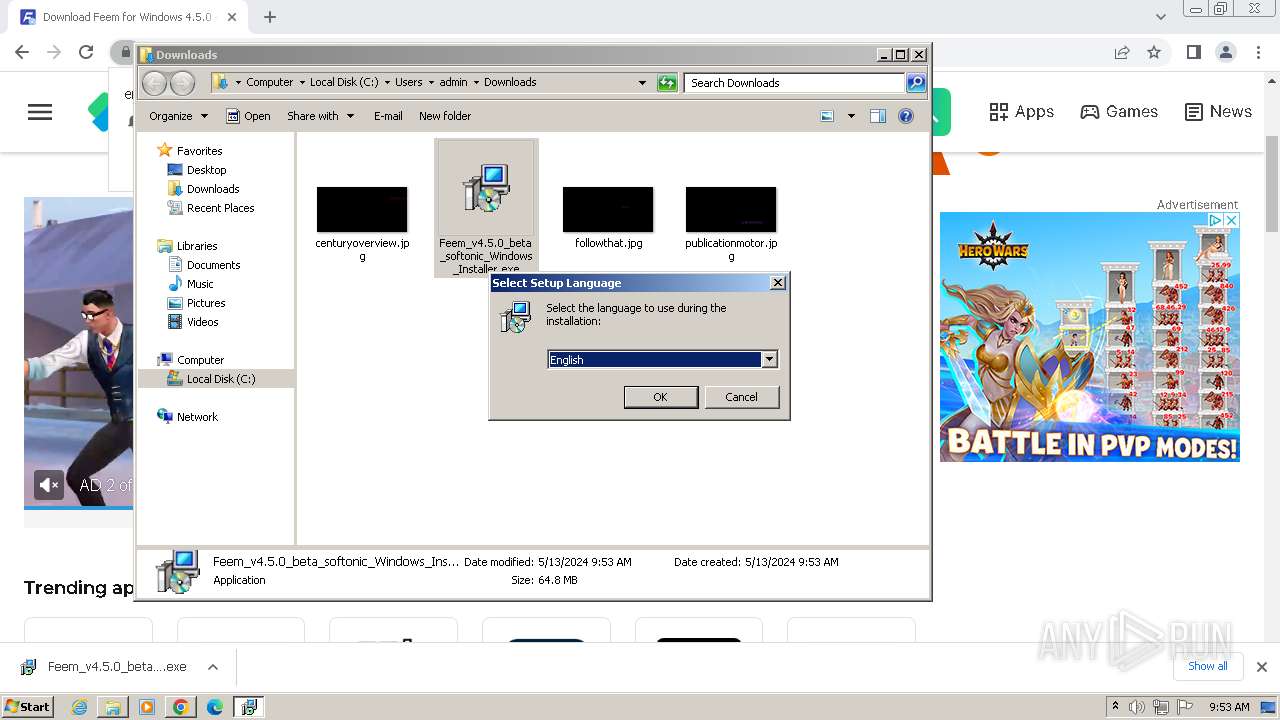Unmute the video ad
Image resolution: width=1280 pixels, height=720 pixels.
pyautogui.click(x=48, y=485)
